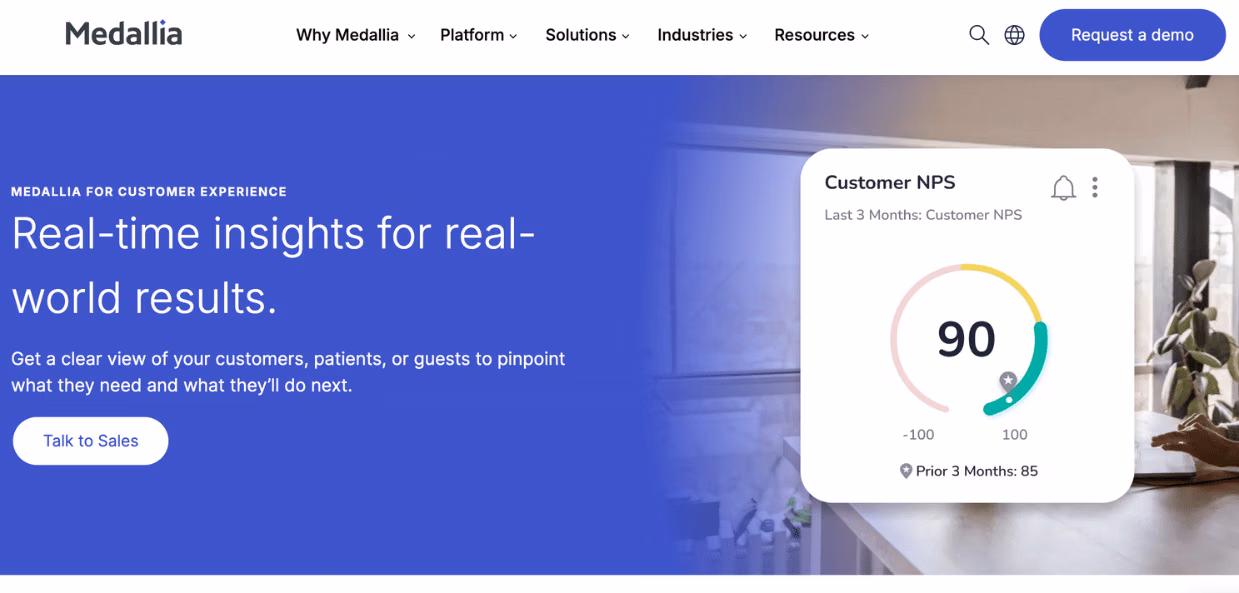Open the Solutions menu

pos(581,35)
